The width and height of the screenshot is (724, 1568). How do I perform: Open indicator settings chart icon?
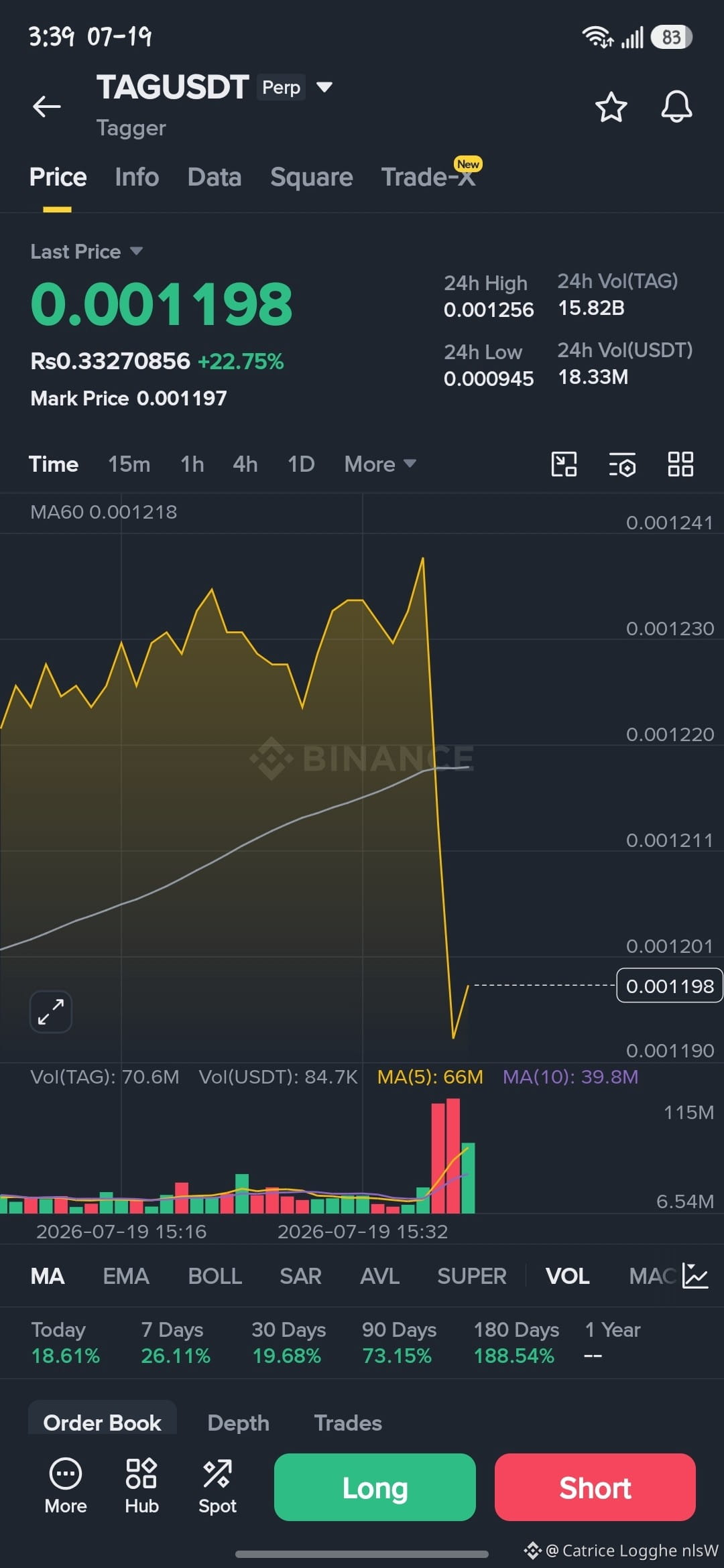[x=695, y=1276]
